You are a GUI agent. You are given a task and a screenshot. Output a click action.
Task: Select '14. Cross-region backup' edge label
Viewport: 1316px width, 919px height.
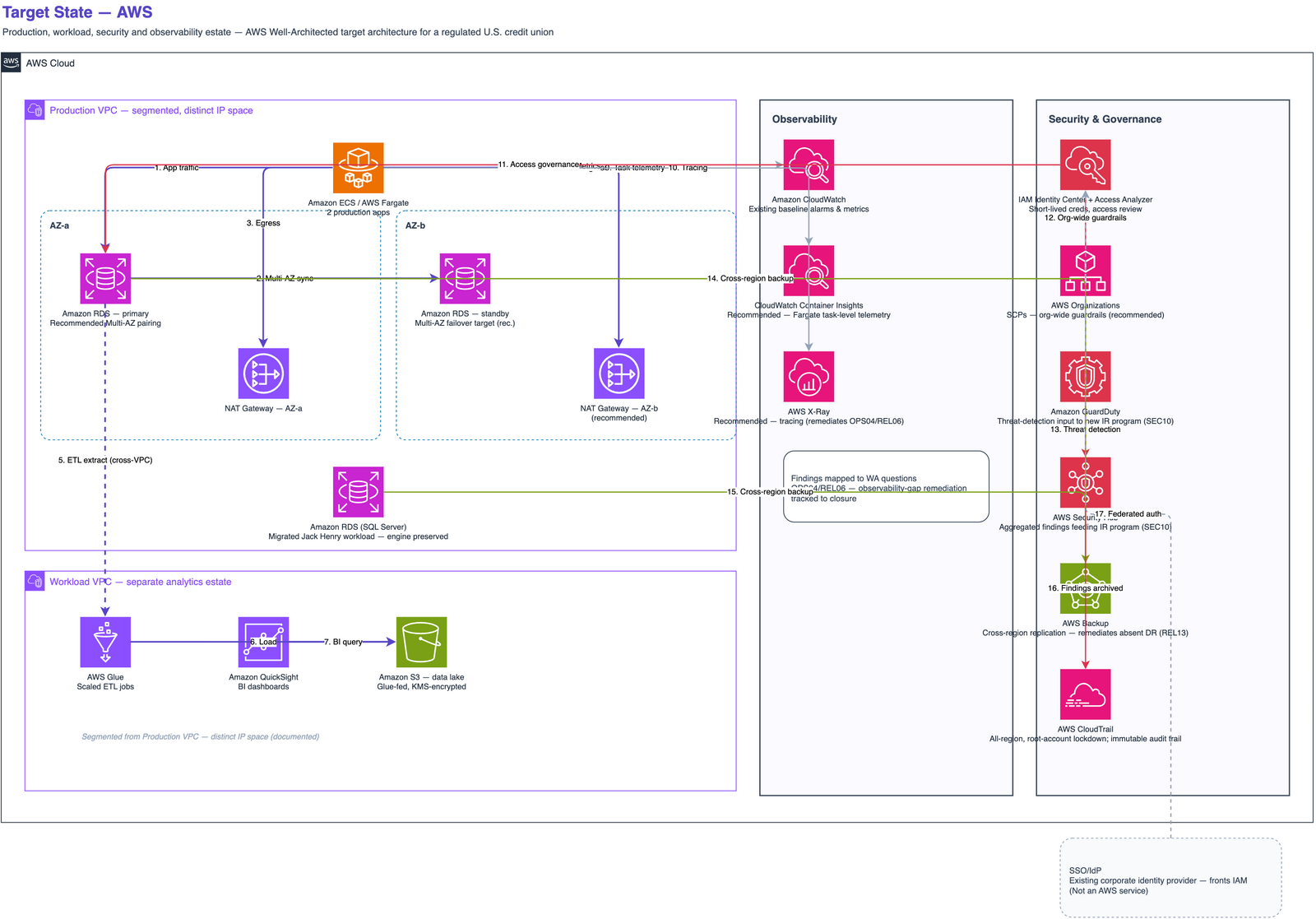click(x=750, y=279)
